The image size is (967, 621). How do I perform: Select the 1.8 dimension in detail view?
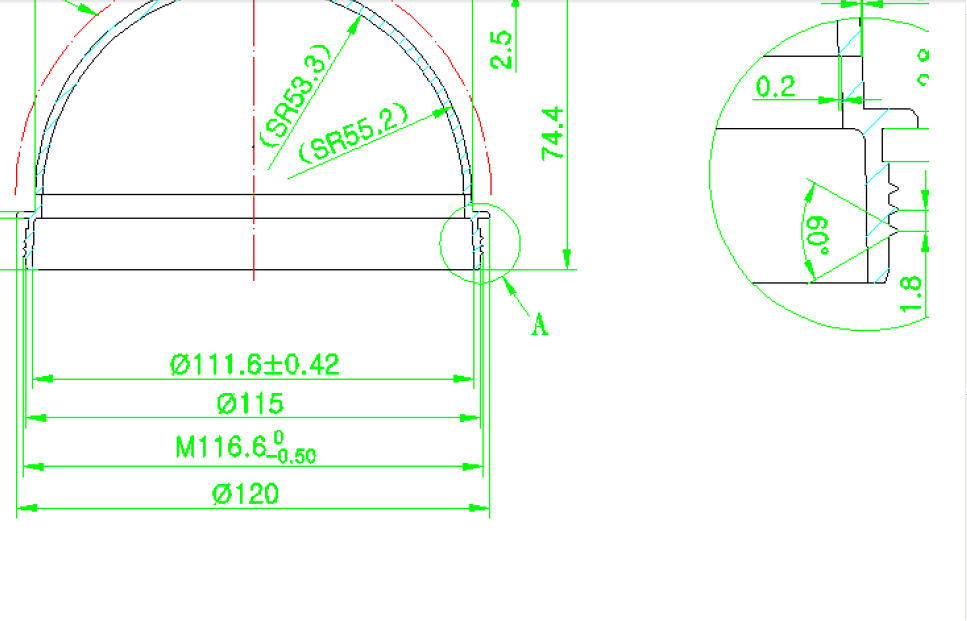910,293
